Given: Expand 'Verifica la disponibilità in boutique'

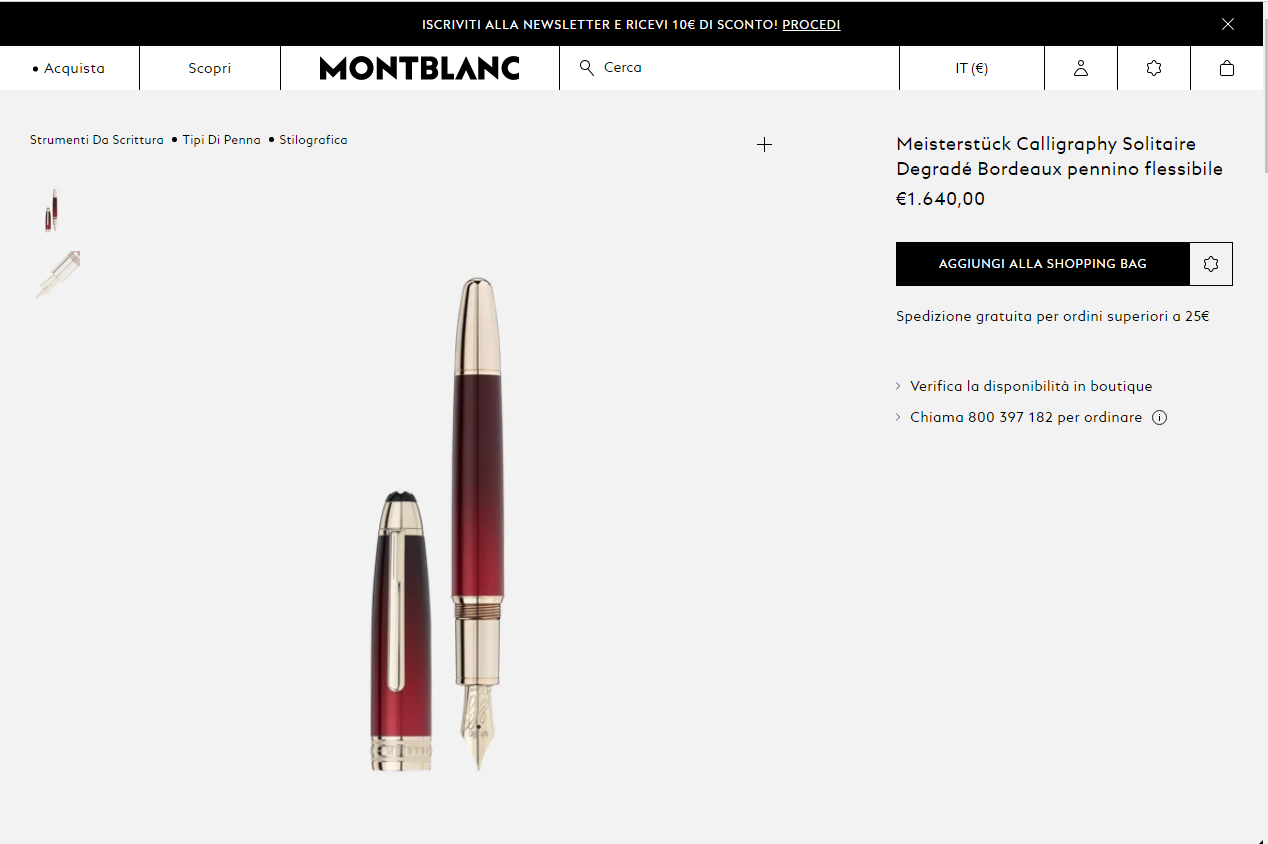Looking at the screenshot, I should pos(1030,386).
